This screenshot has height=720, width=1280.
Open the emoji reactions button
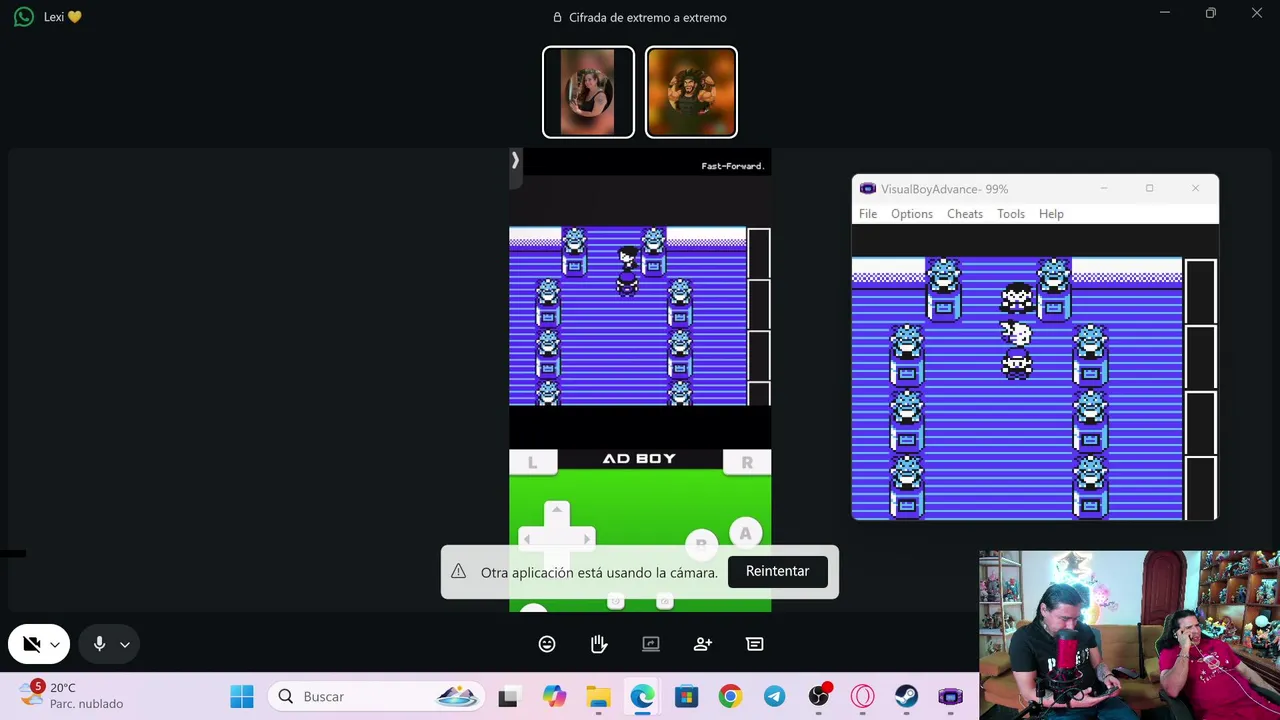[x=547, y=644]
